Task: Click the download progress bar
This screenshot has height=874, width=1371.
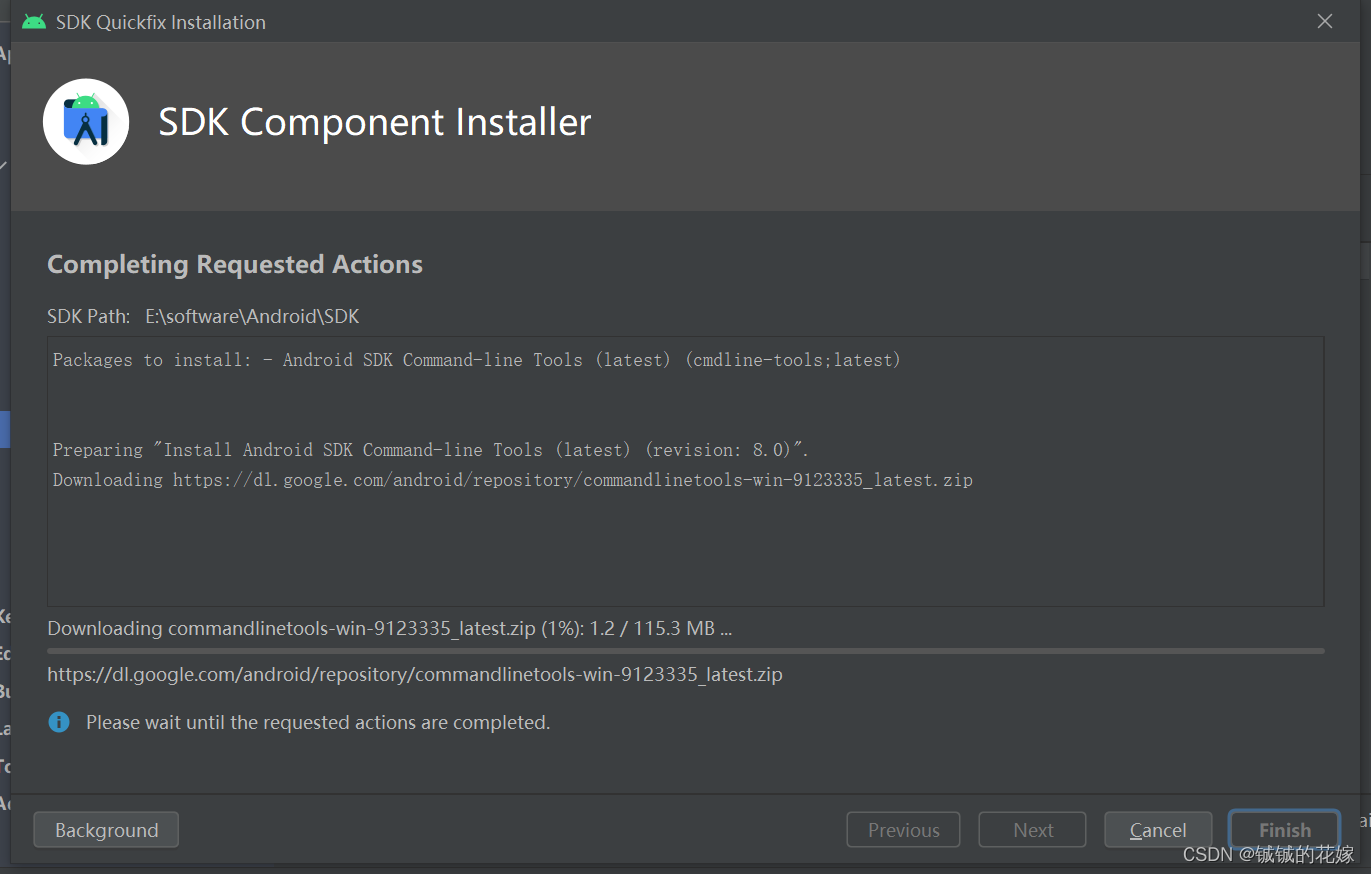Action: pos(686,651)
